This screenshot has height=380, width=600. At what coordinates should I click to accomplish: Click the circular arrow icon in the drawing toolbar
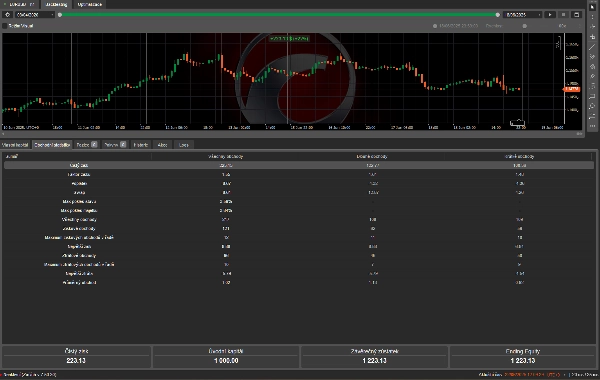592,106
